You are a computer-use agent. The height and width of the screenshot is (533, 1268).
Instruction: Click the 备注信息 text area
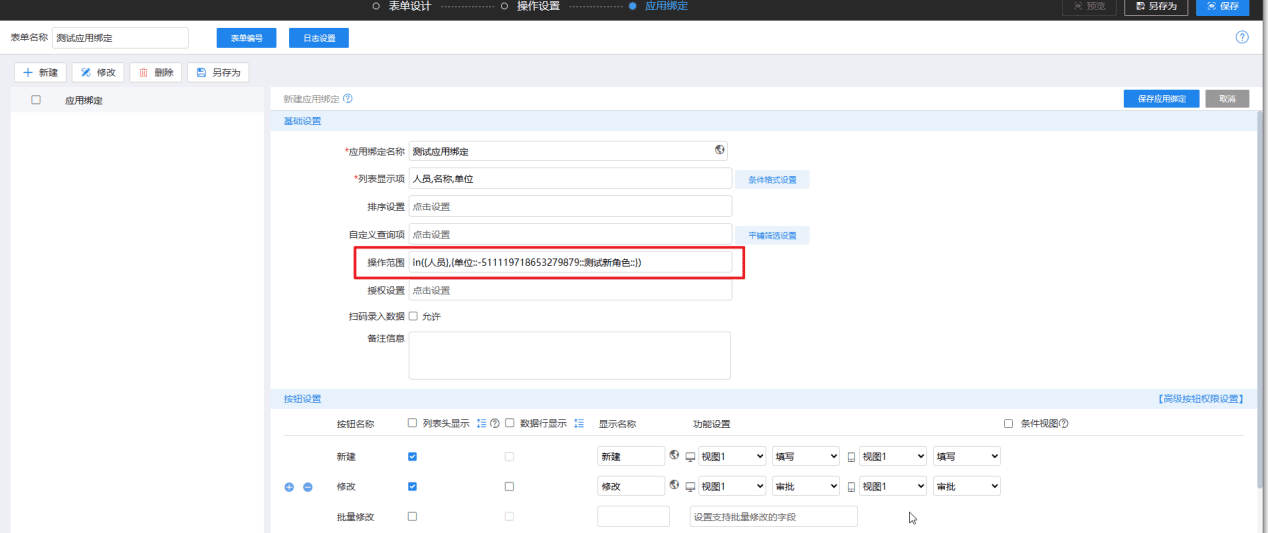coord(570,355)
